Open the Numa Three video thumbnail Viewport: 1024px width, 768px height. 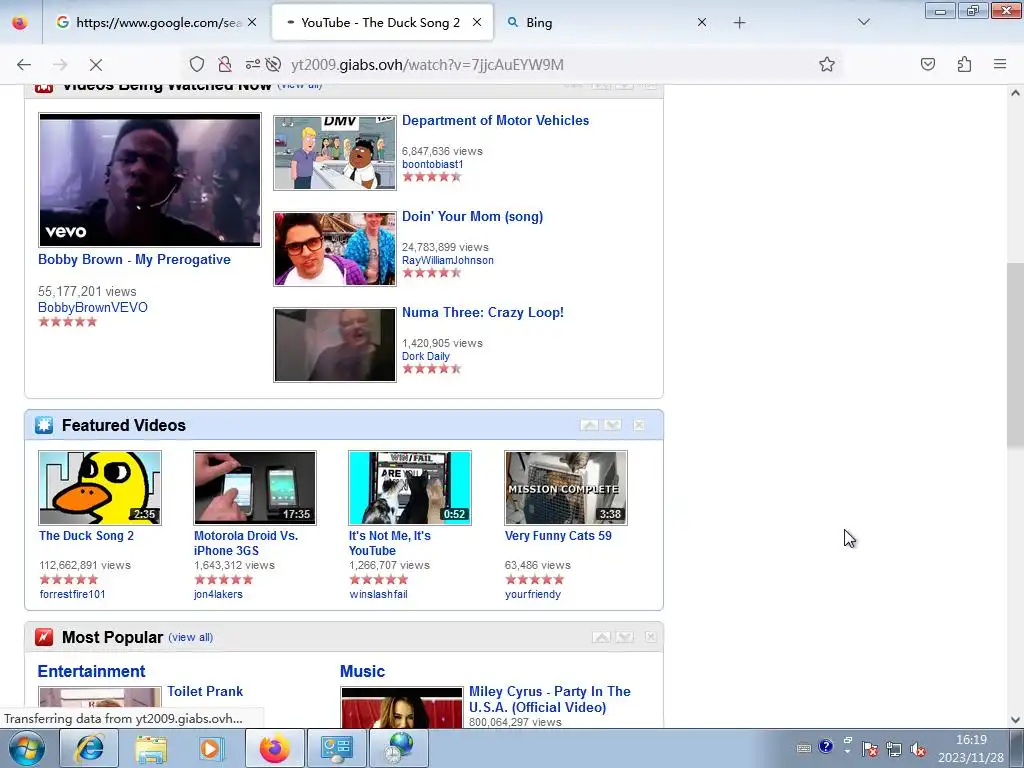click(334, 345)
